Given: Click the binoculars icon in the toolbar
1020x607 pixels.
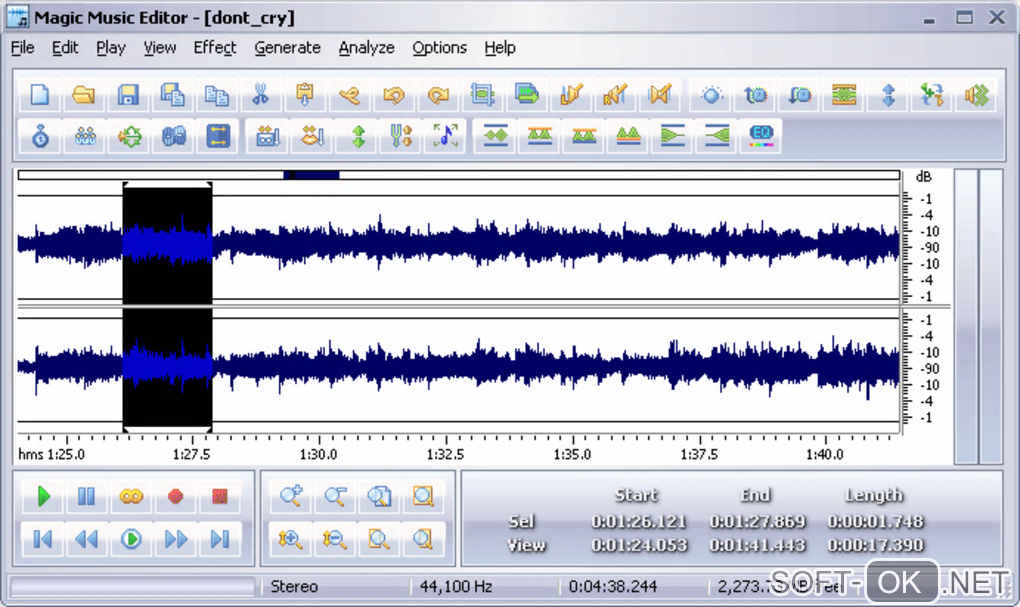Looking at the screenshot, I should [174, 136].
